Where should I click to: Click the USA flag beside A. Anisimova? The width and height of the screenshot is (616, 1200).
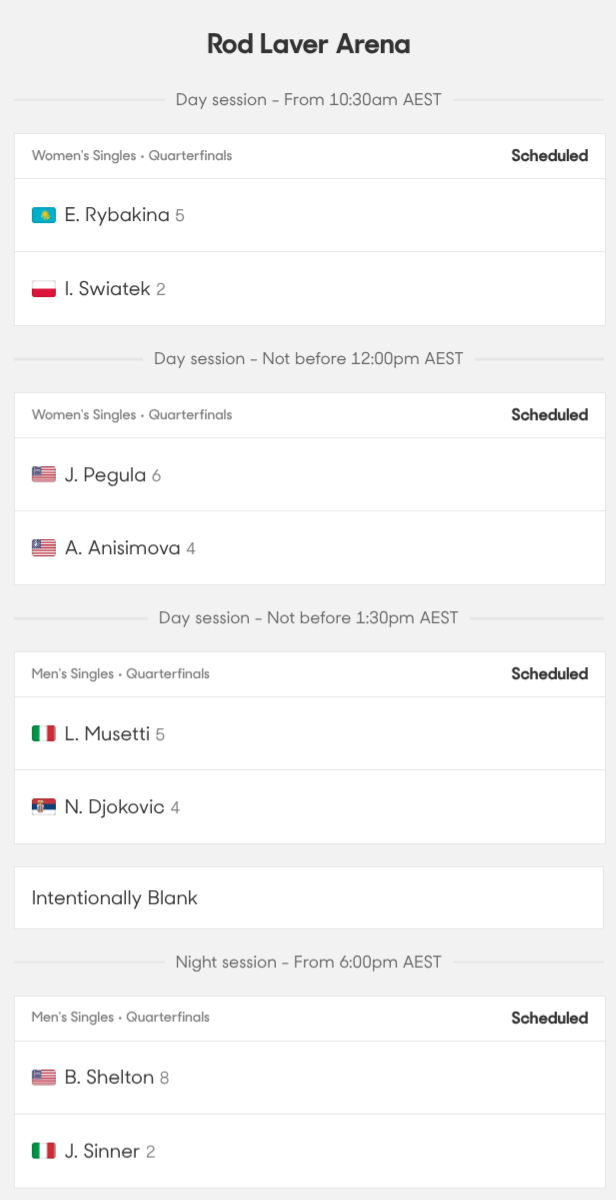pos(42,547)
